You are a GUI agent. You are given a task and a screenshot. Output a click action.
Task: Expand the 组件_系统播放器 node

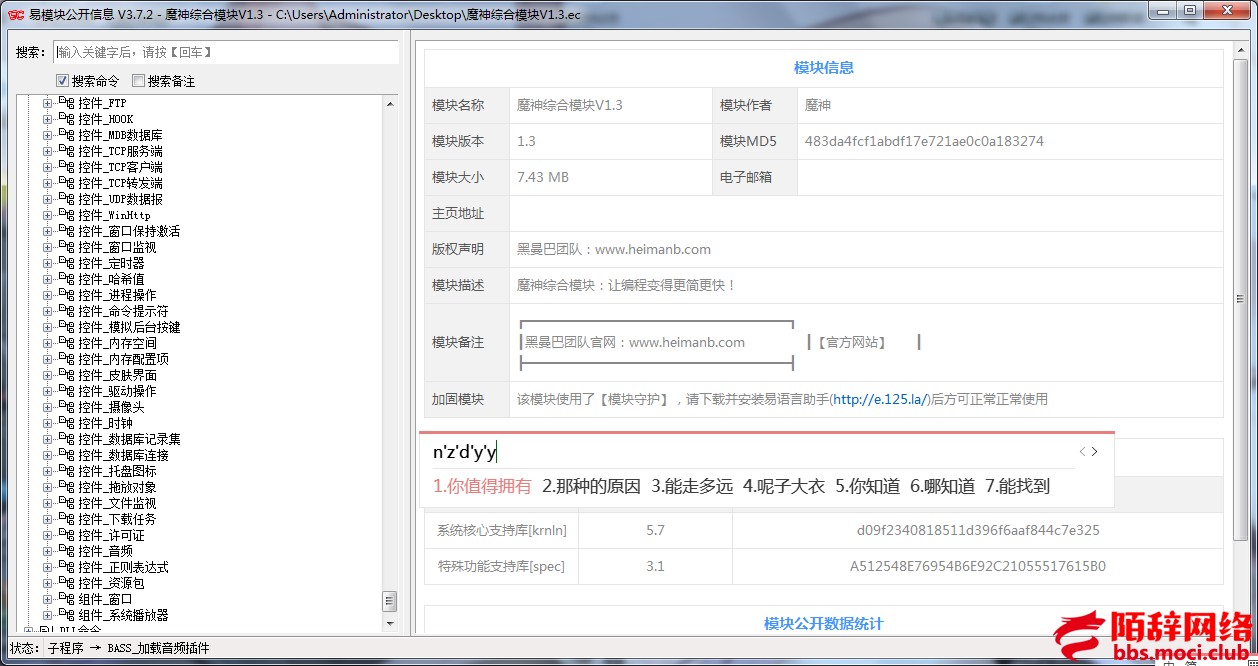47,615
